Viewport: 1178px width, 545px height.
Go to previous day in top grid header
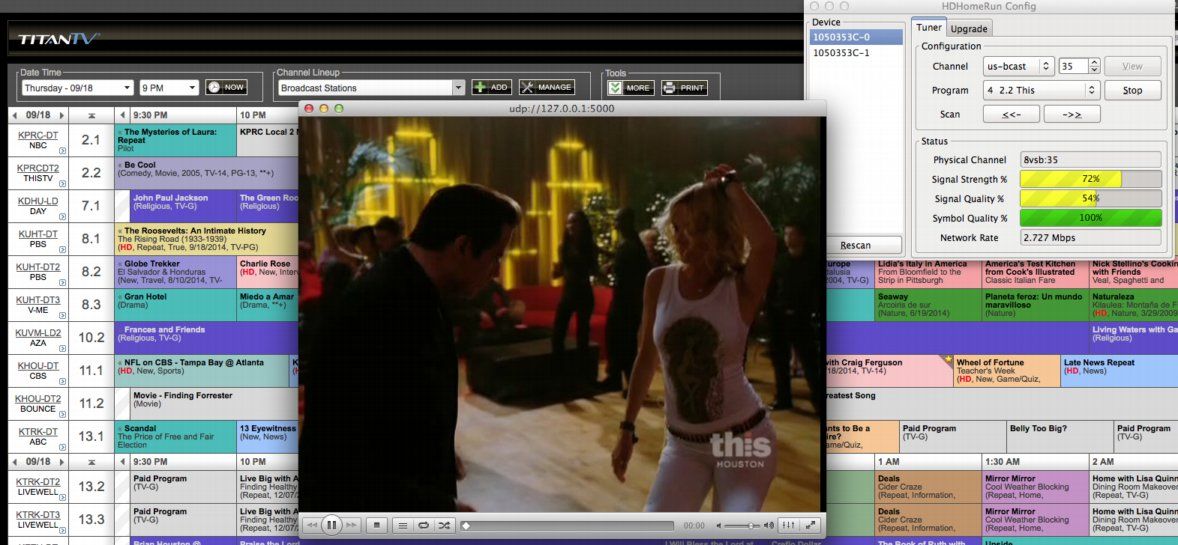pos(15,116)
